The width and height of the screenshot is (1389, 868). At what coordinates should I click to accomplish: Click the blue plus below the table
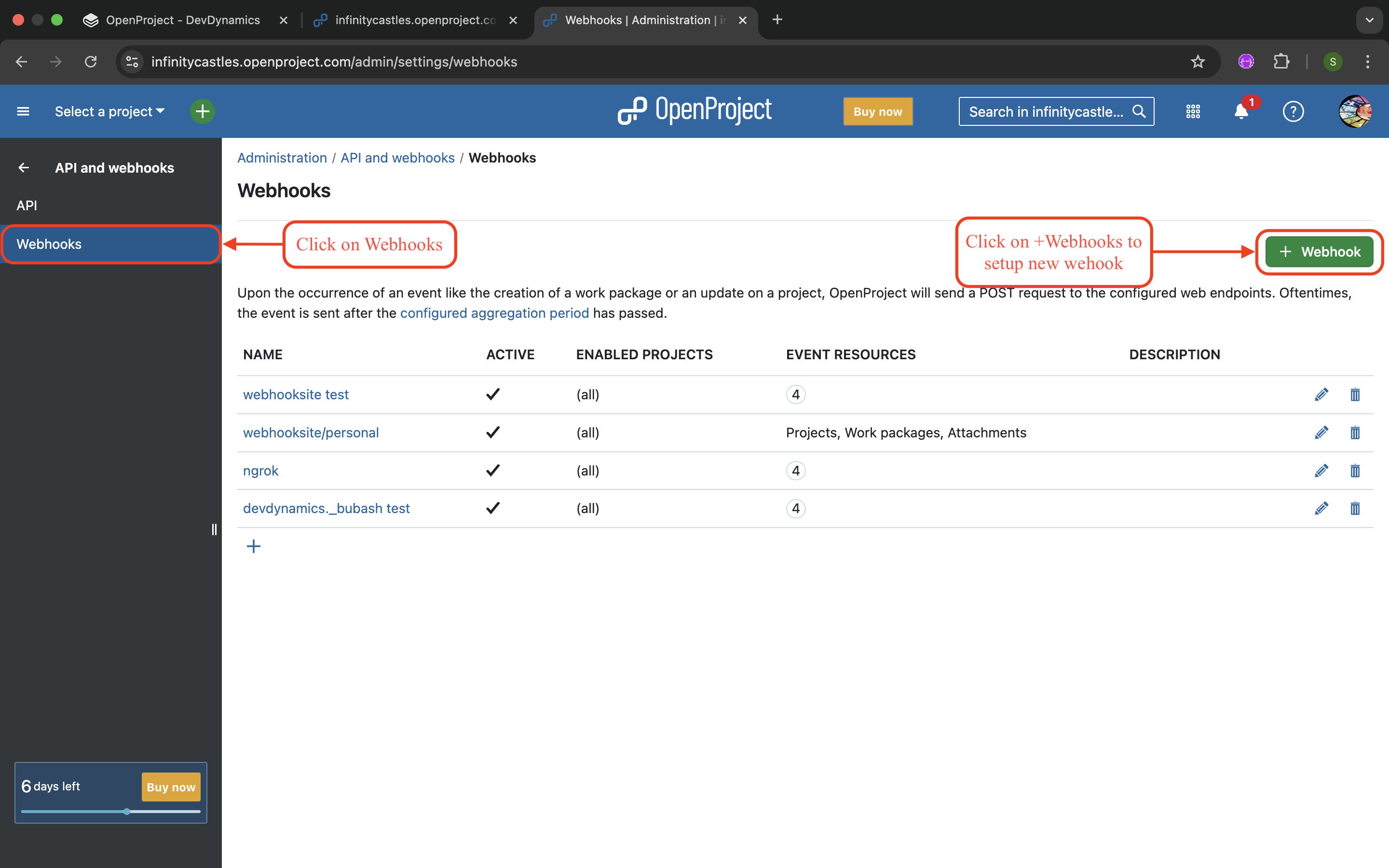253,546
